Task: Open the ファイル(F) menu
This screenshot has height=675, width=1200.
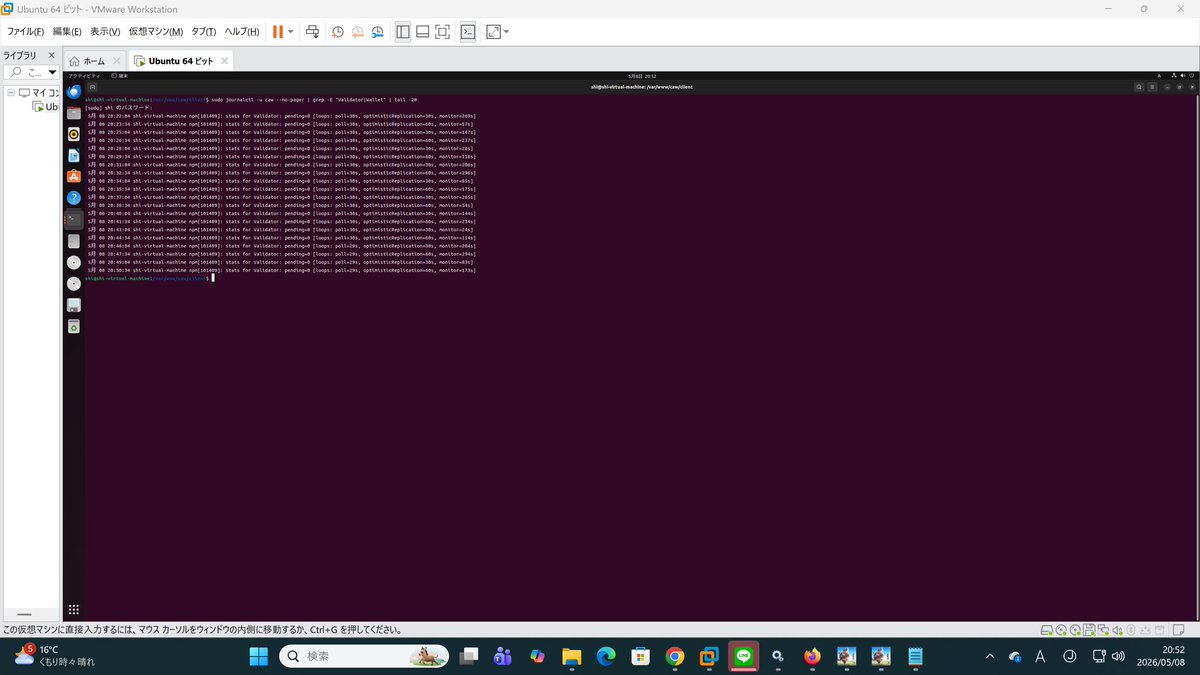Action: [25, 32]
